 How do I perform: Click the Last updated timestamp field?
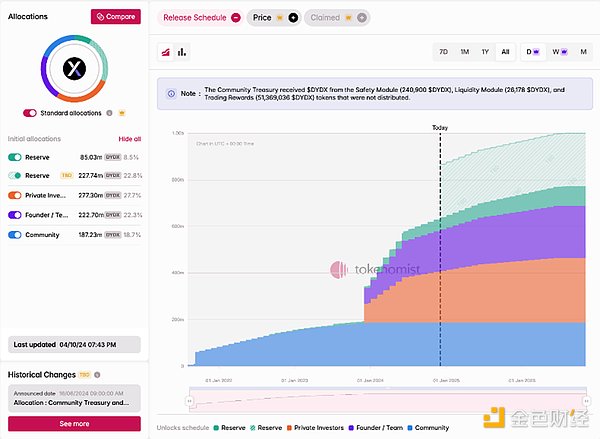pyautogui.click(x=74, y=344)
